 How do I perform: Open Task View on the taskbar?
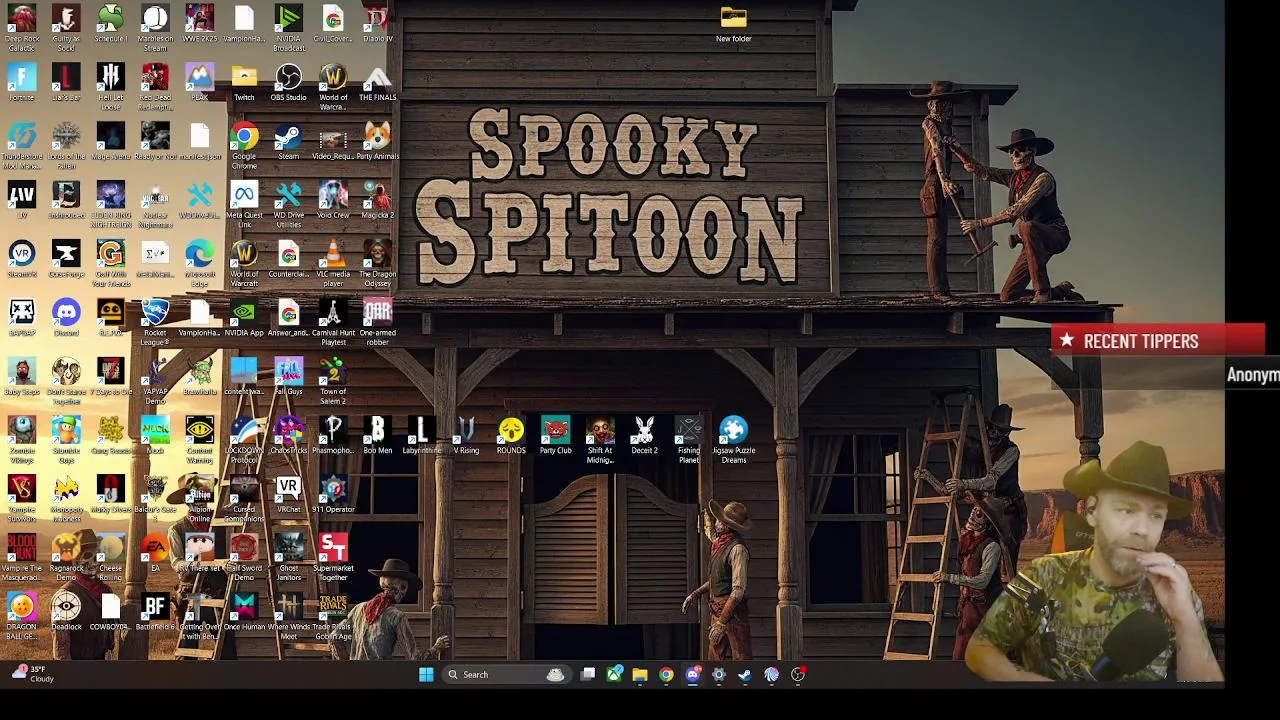(x=588, y=675)
